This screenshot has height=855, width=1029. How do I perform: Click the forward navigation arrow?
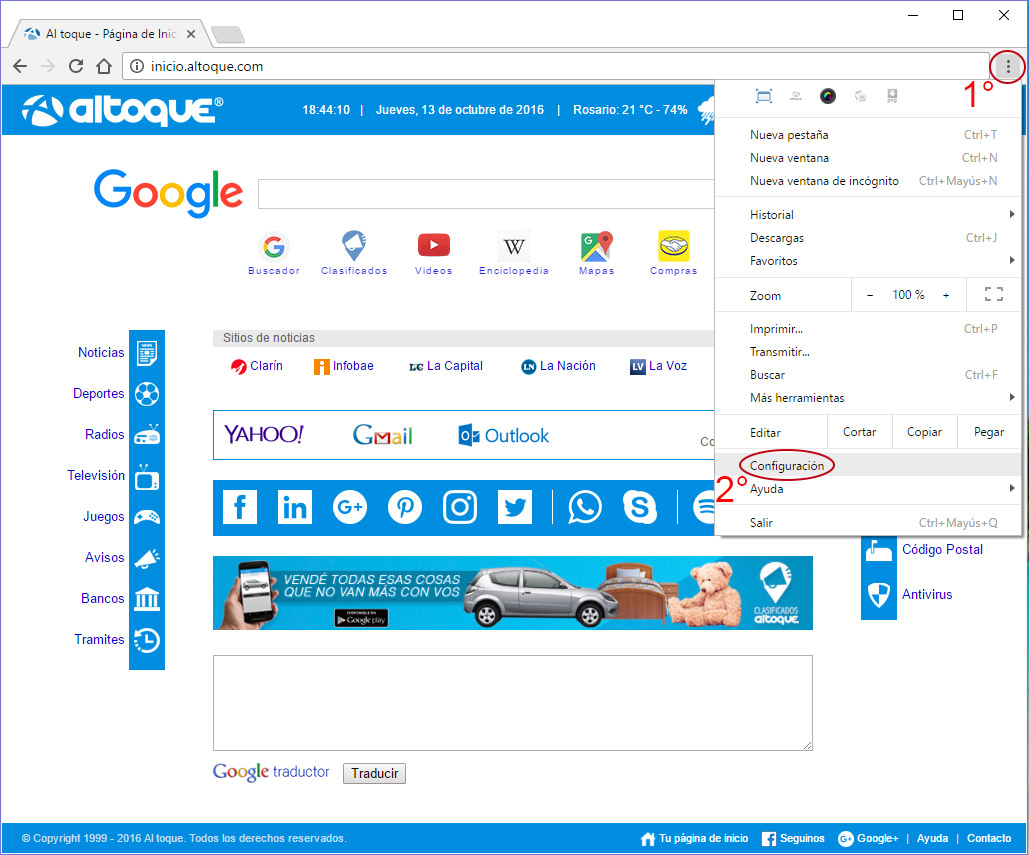tap(48, 66)
